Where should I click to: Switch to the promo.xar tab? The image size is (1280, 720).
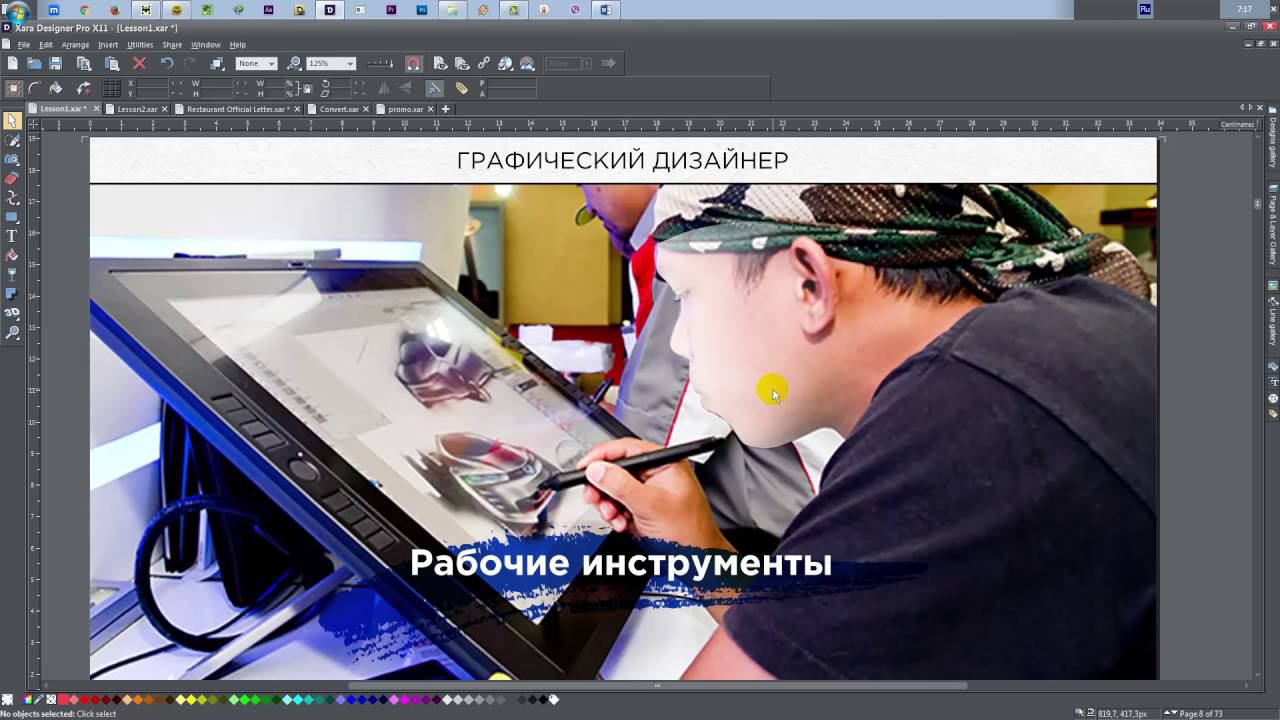click(406, 109)
